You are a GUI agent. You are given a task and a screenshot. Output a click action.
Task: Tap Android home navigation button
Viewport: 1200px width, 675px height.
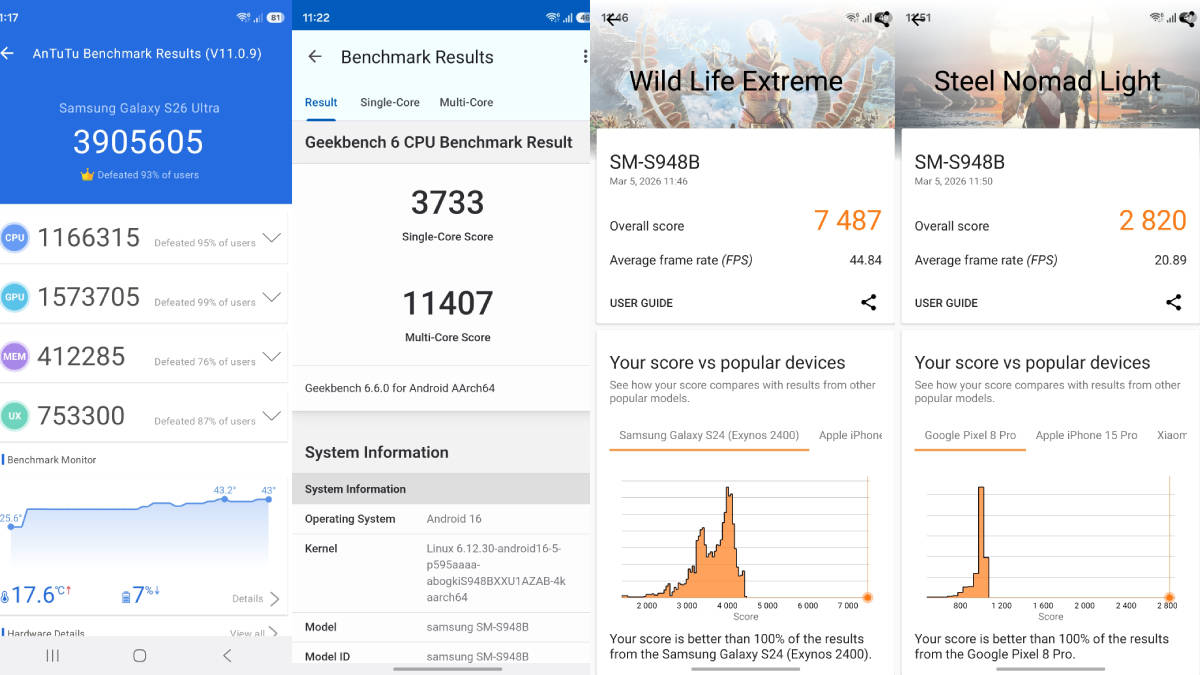(140, 656)
